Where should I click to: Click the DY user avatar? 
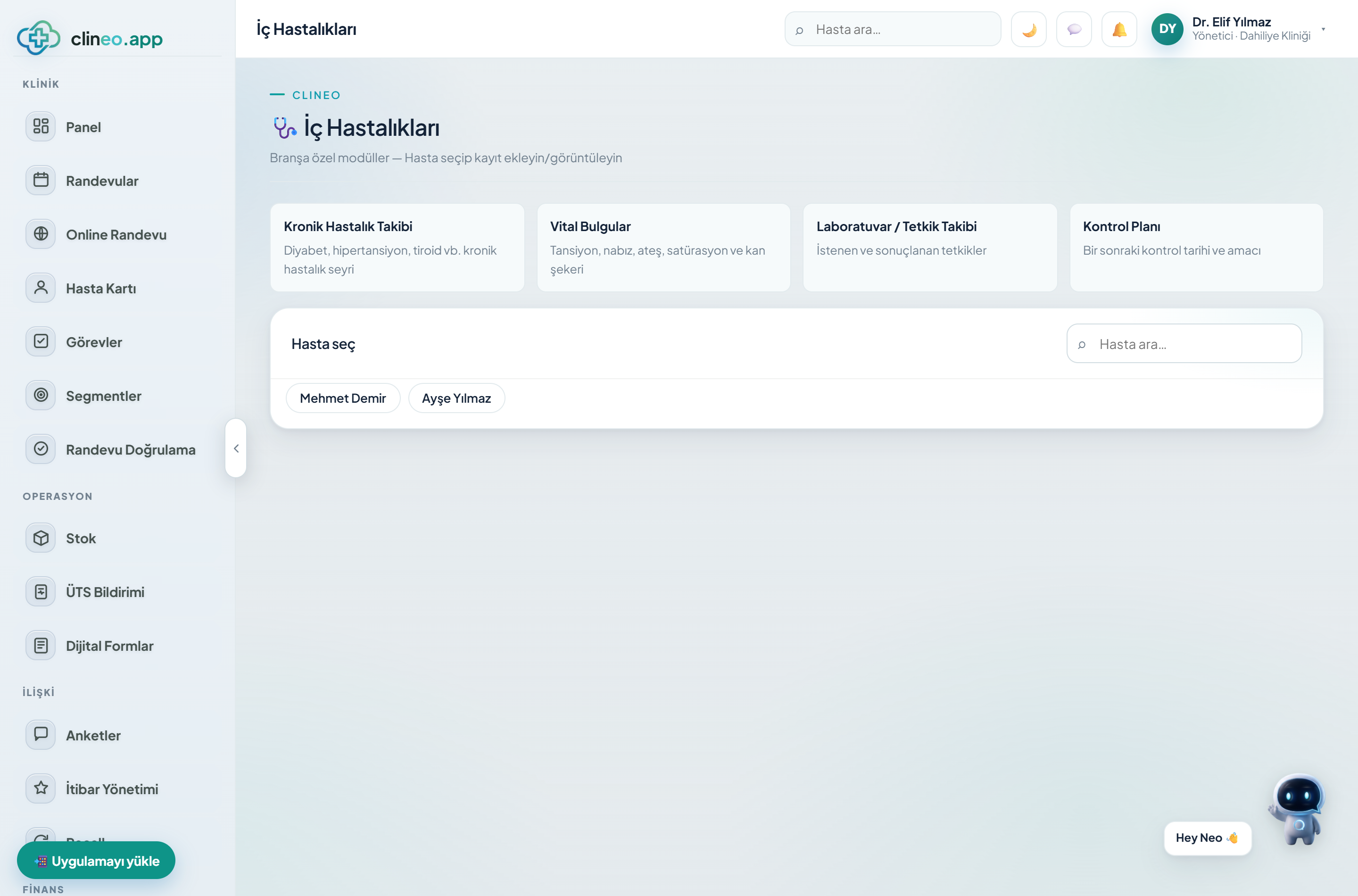pyautogui.click(x=1167, y=29)
